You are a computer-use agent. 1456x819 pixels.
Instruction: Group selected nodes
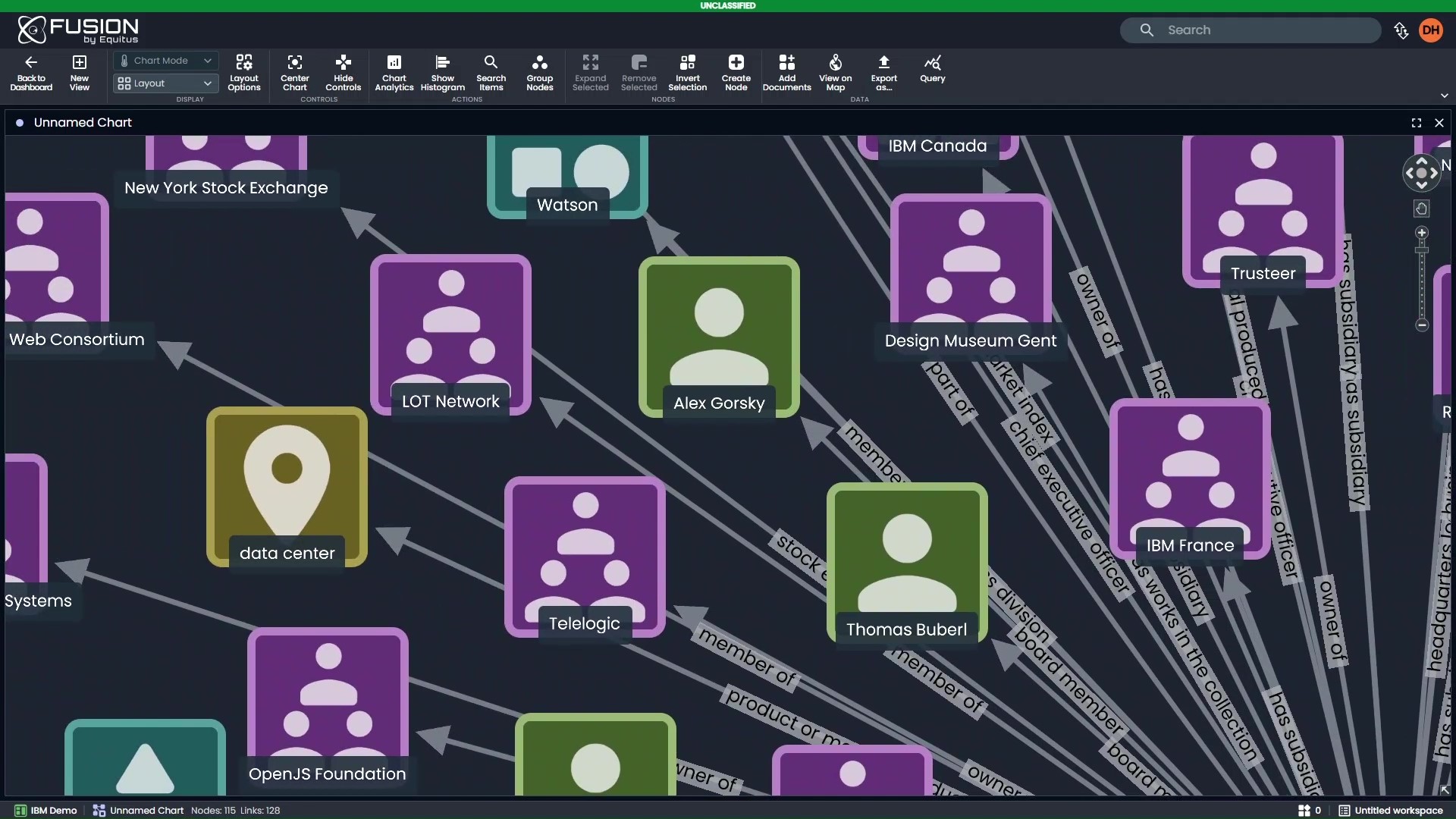pos(540,73)
